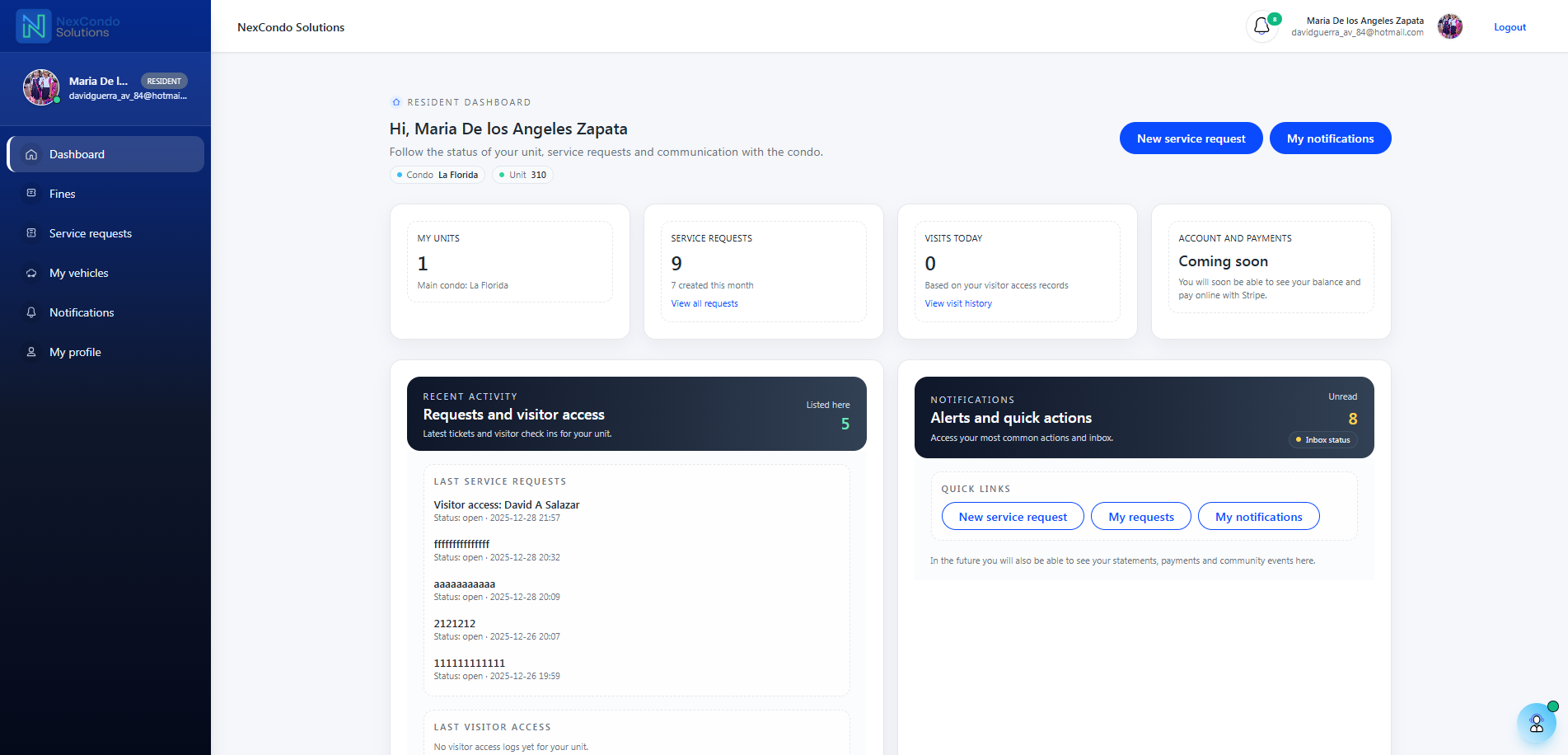Open the notification bell with badge 8
The height and width of the screenshot is (755, 1568).
point(1261,26)
